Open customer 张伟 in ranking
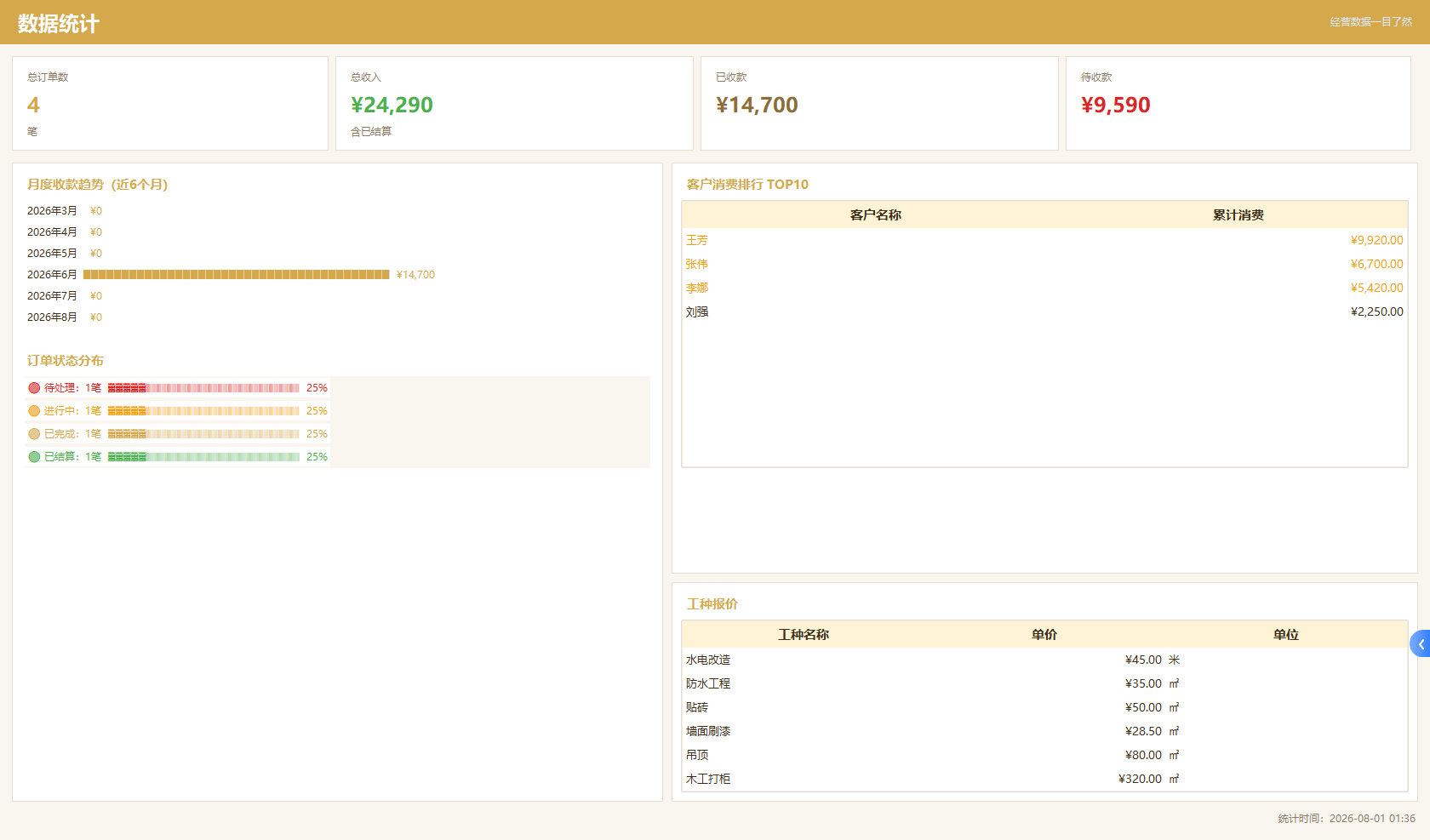 pos(697,264)
